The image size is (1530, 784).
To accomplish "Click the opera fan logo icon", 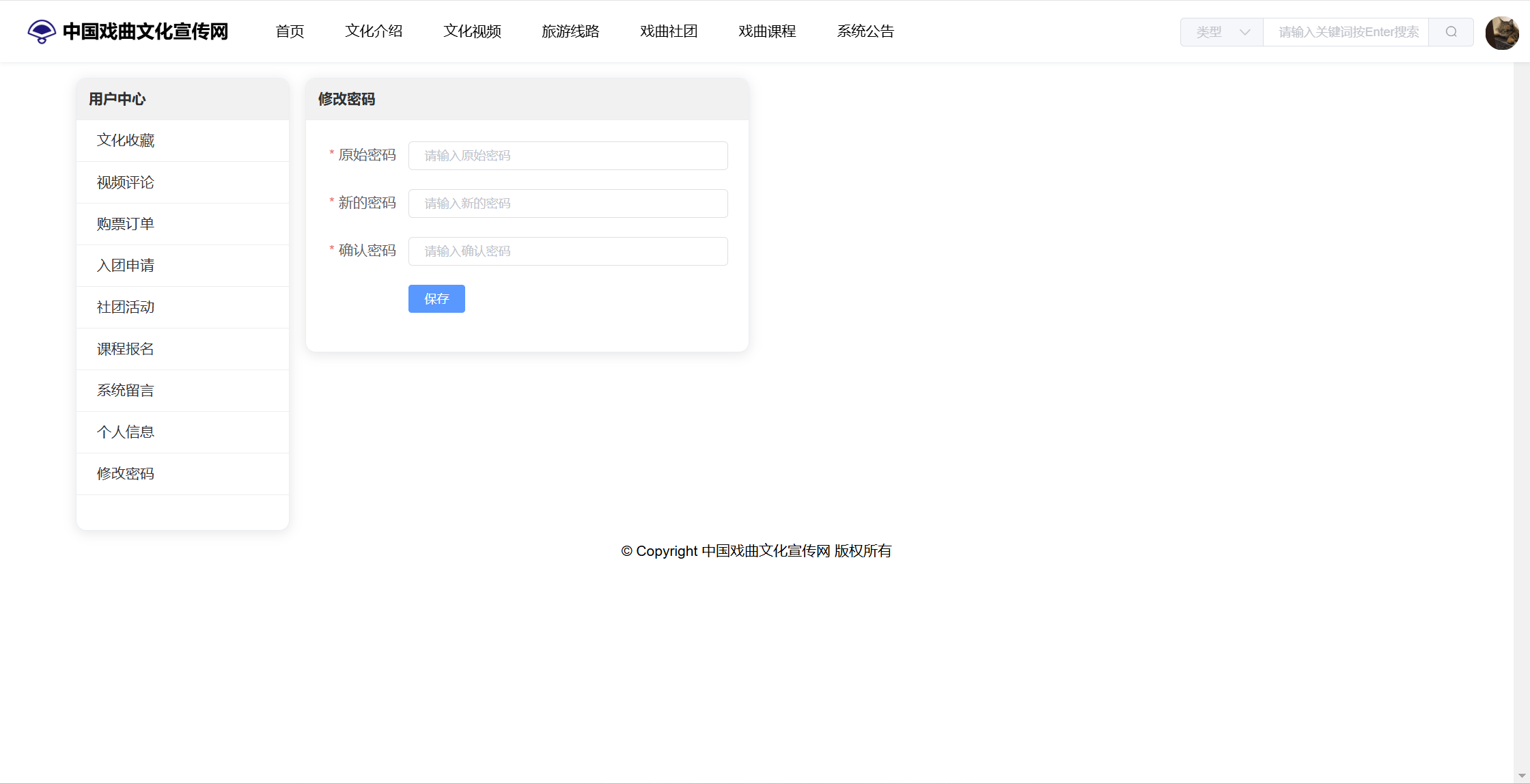I will [x=42, y=31].
